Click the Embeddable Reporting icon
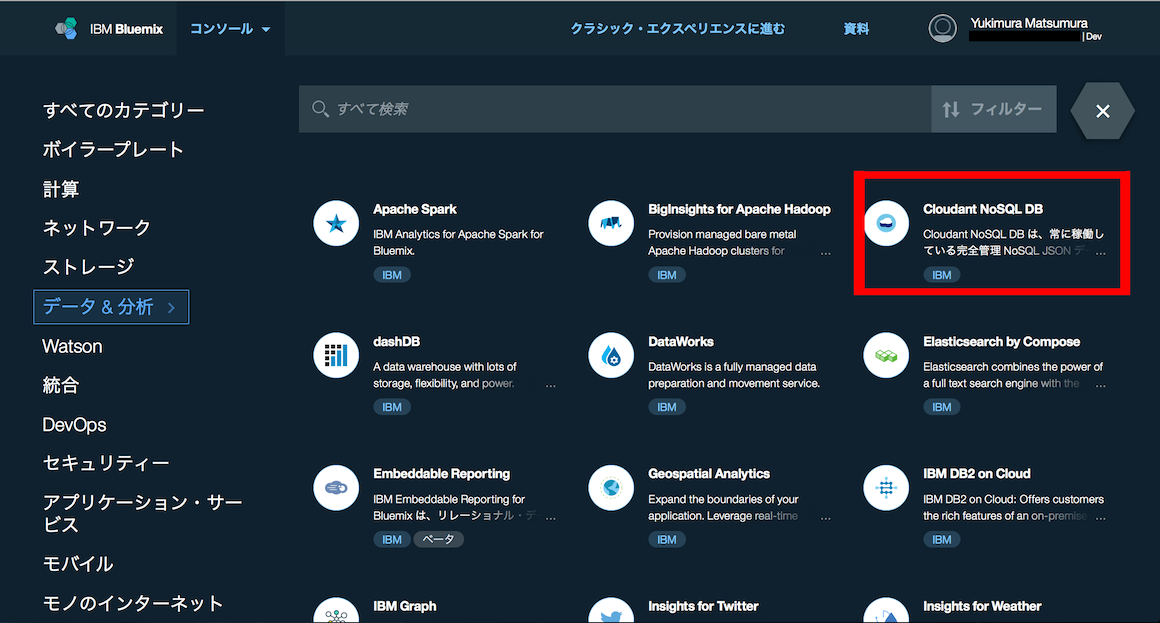Viewport: 1160px width, 623px height. tap(336, 488)
